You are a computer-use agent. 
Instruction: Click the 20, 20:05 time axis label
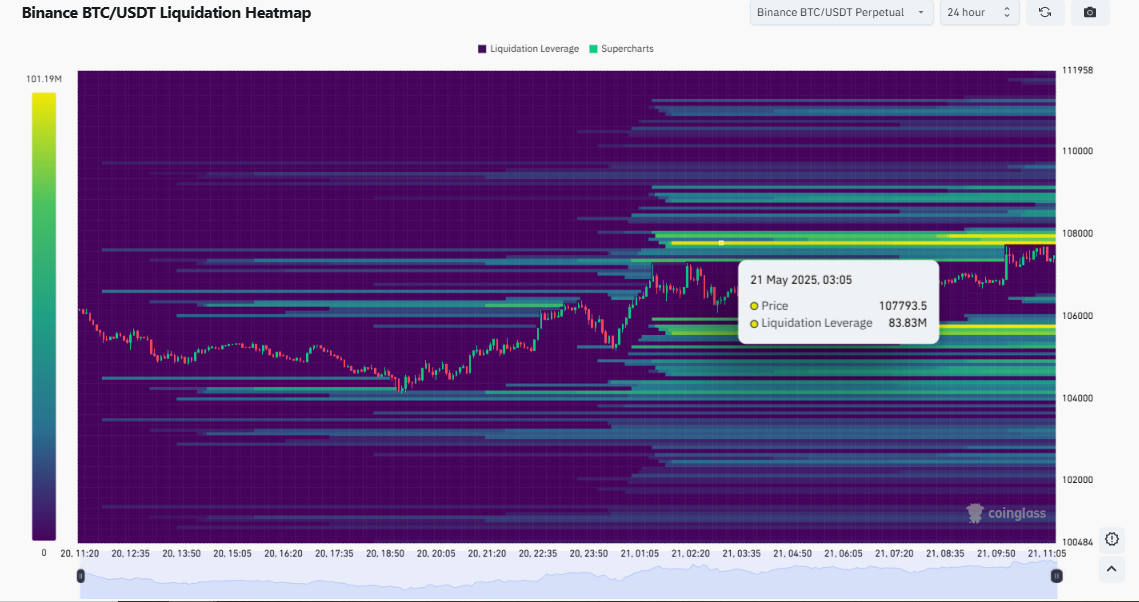[x=436, y=553]
